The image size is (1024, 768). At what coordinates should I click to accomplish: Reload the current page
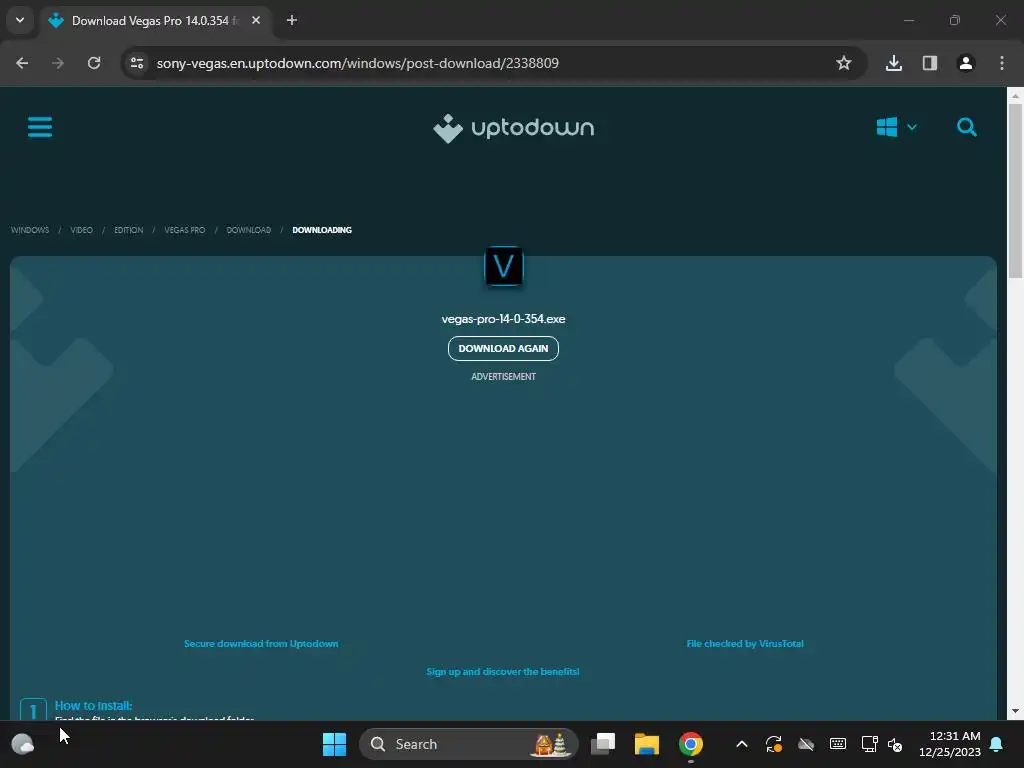(x=94, y=63)
